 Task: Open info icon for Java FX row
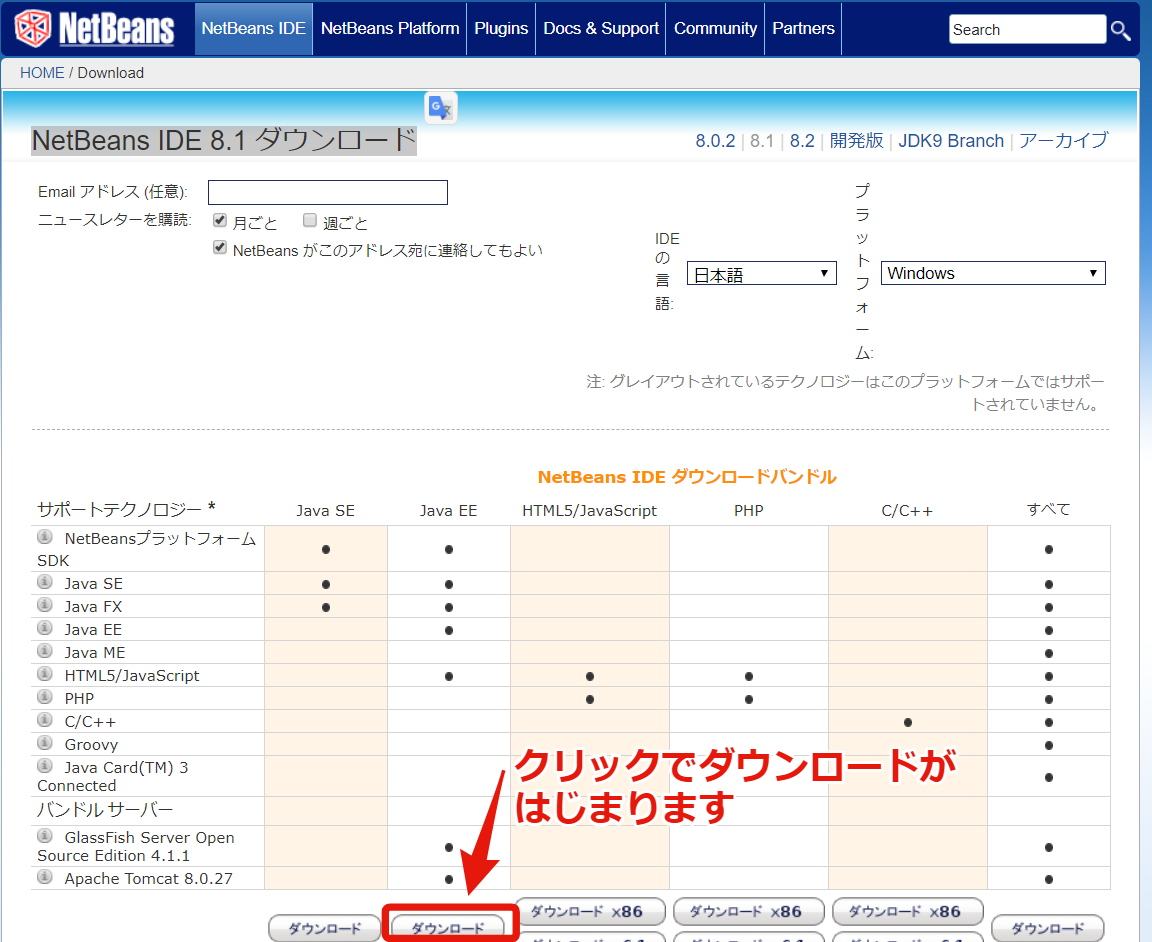[45, 605]
